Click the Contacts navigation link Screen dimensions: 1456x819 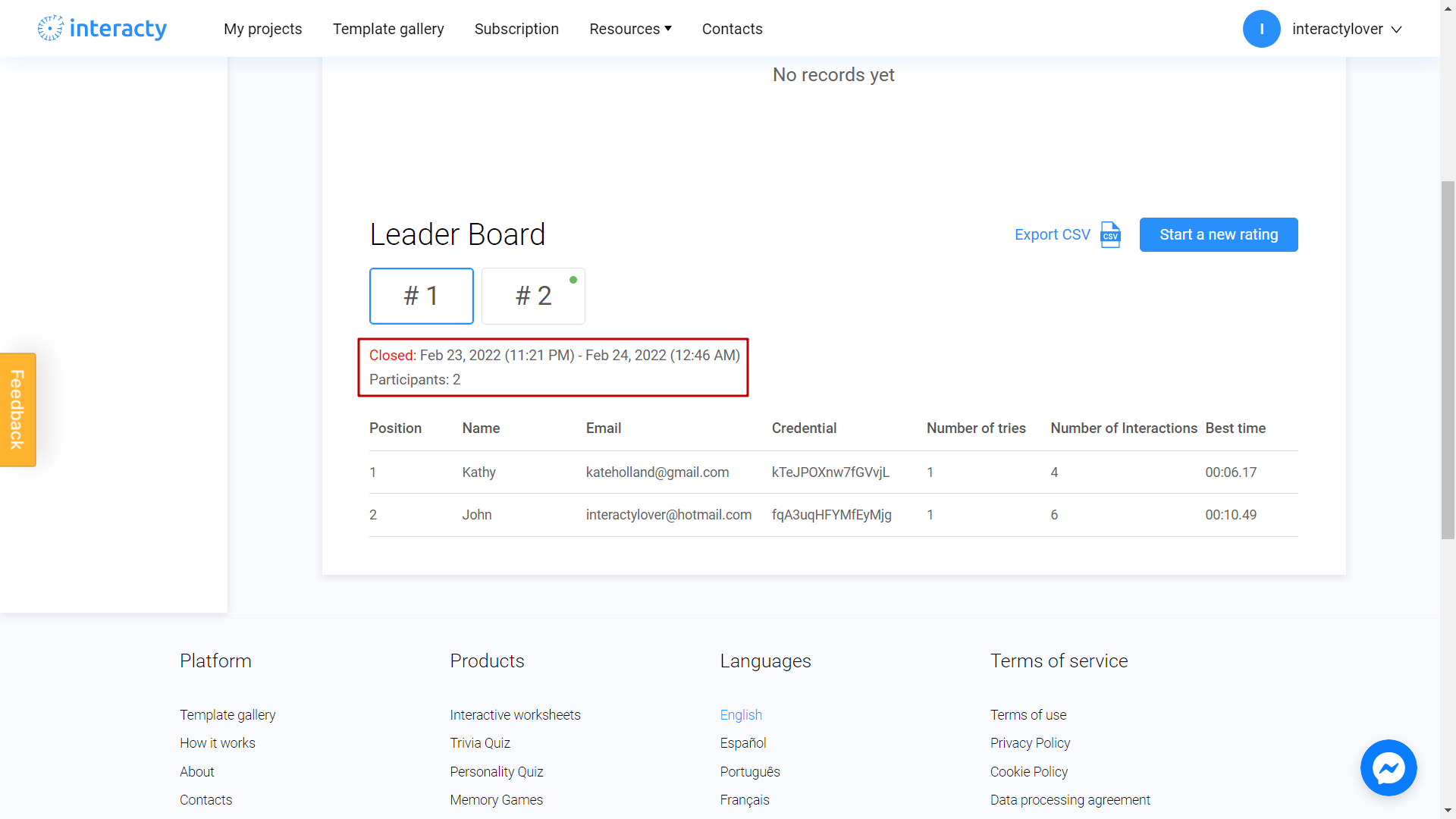[732, 29]
